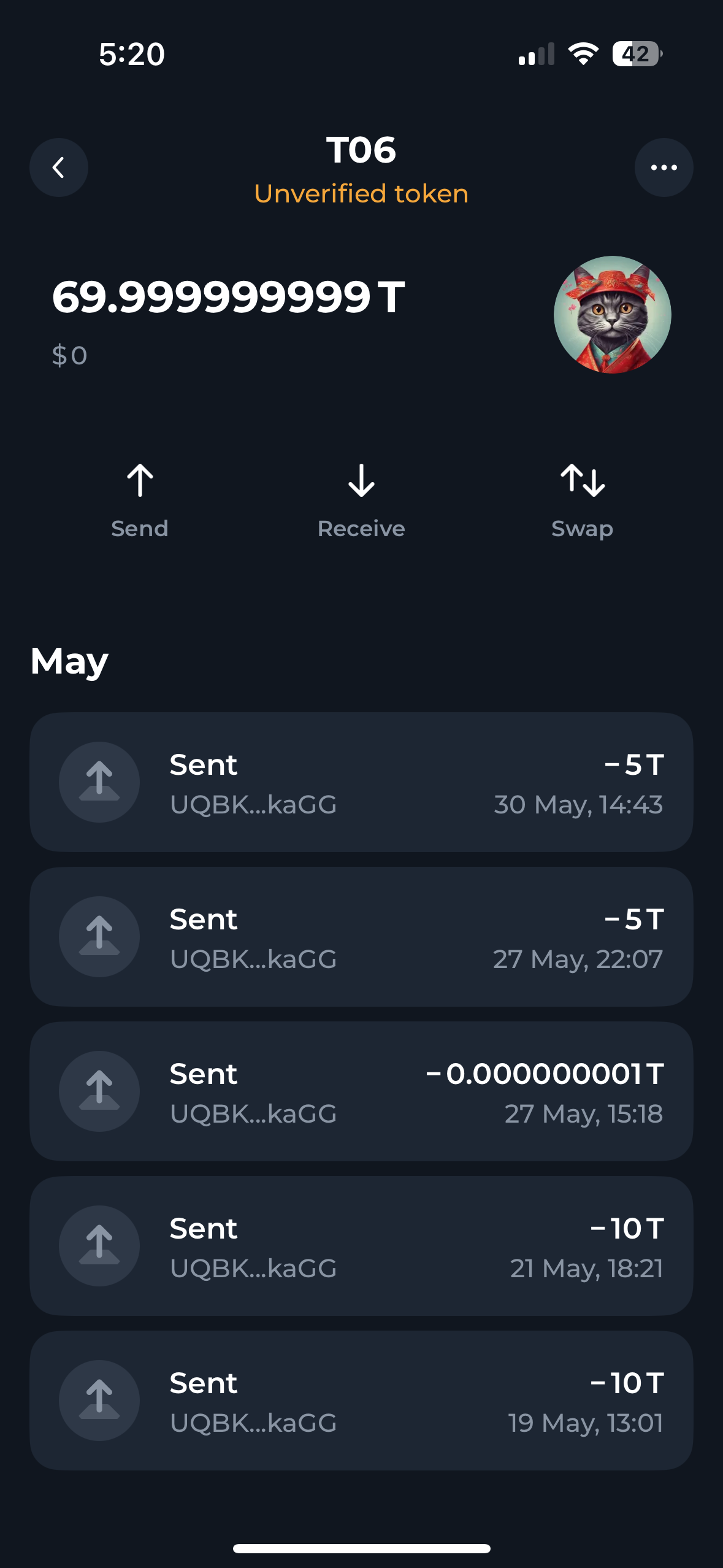Tap the Send up-arrow icon
This screenshot has height=1568, width=723.
pyautogui.click(x=140, y=480)
